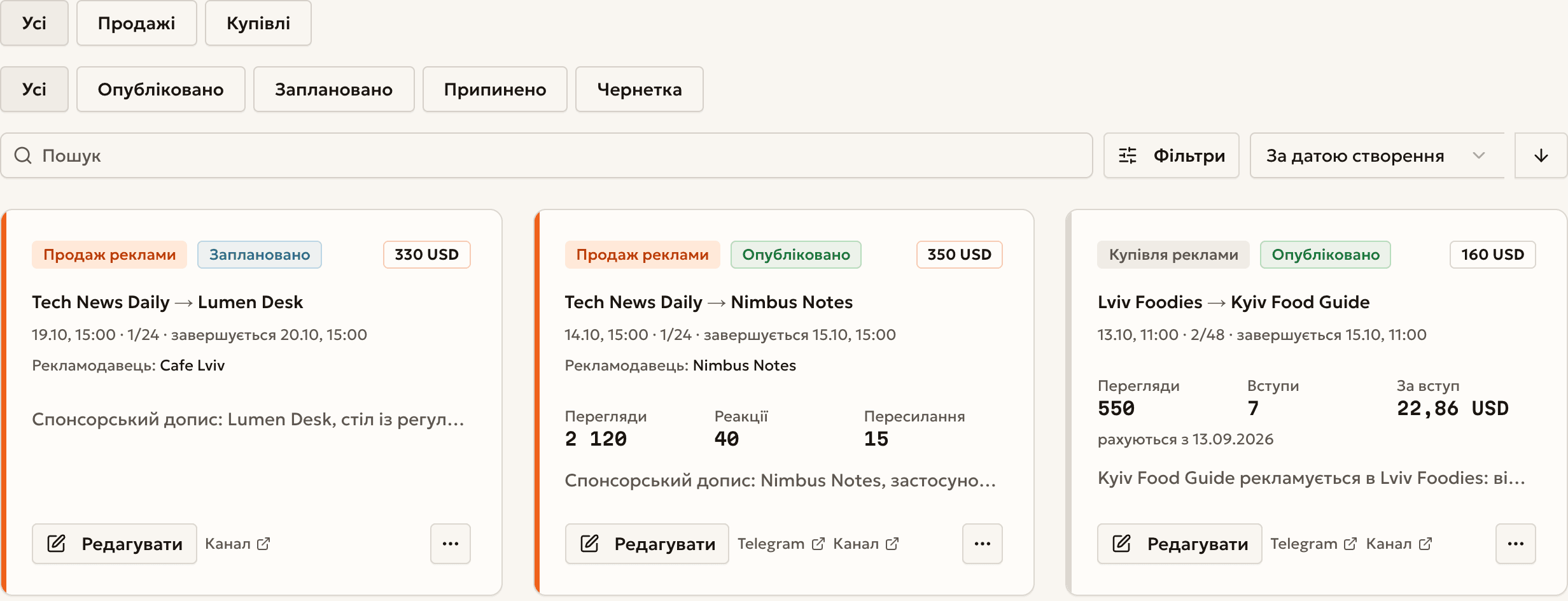Toggle sort direction arrow button
Image resolution: width=1568 pixels, height=601 pixels.
[x=1541, y=155]
